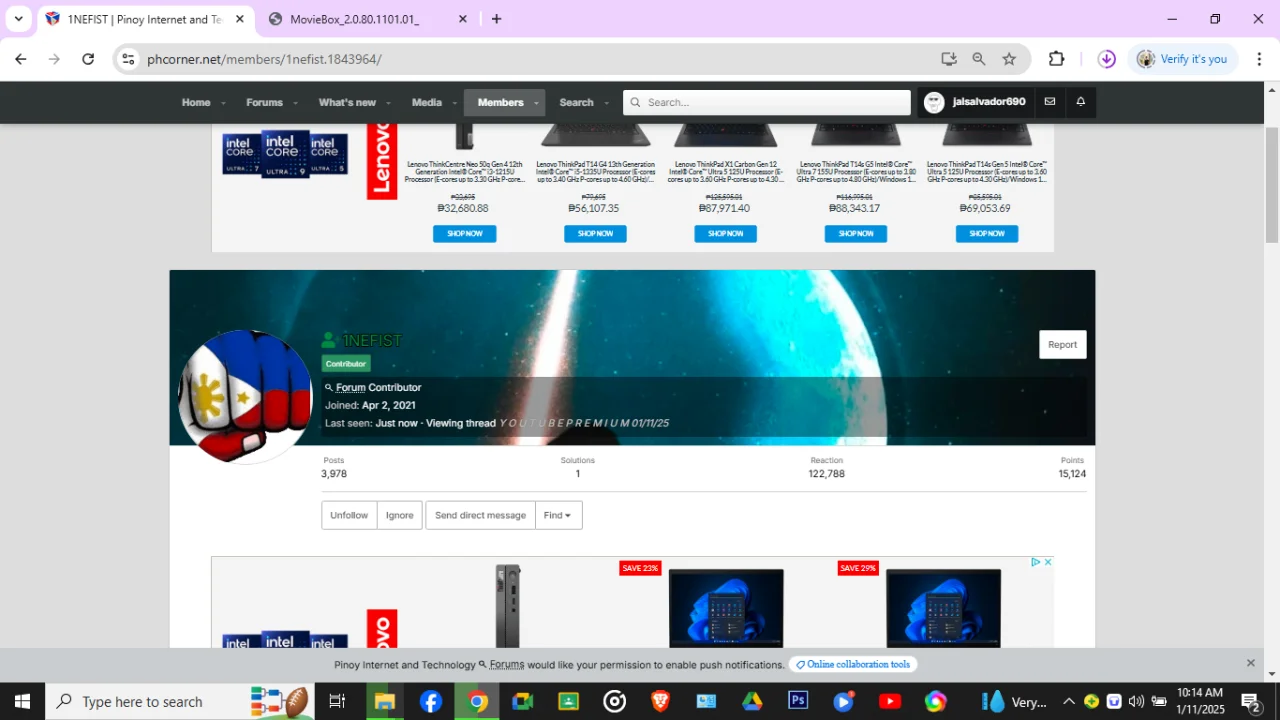Screen dimensions: 1280x720
Task: Click the Posts count 3,978
Action: [x=334, y=474]
